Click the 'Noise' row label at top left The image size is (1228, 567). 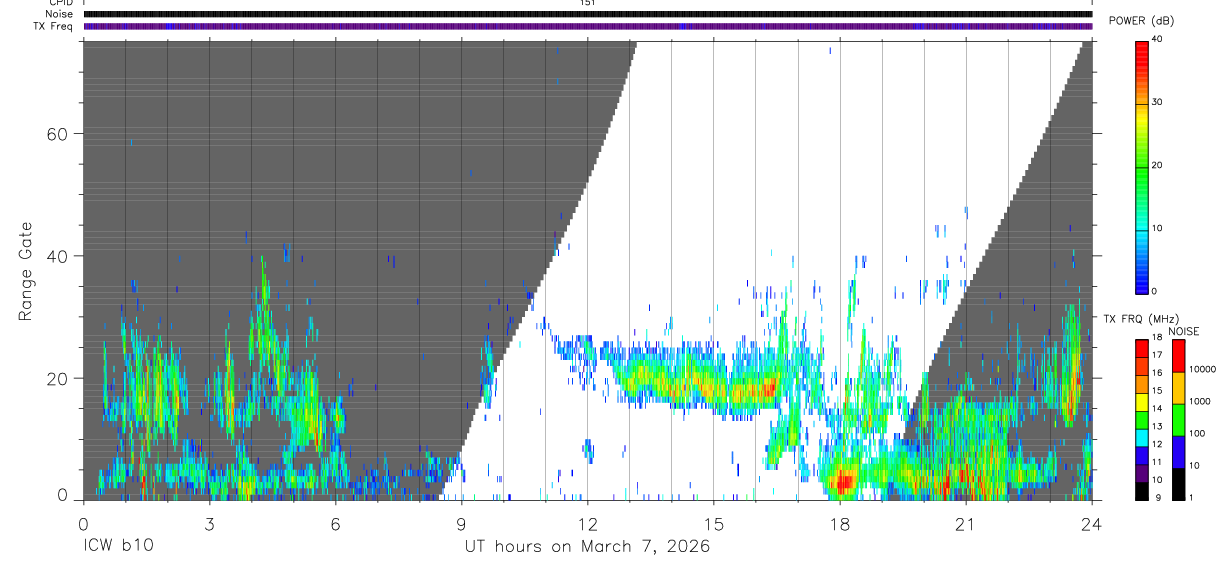[59, 14]
